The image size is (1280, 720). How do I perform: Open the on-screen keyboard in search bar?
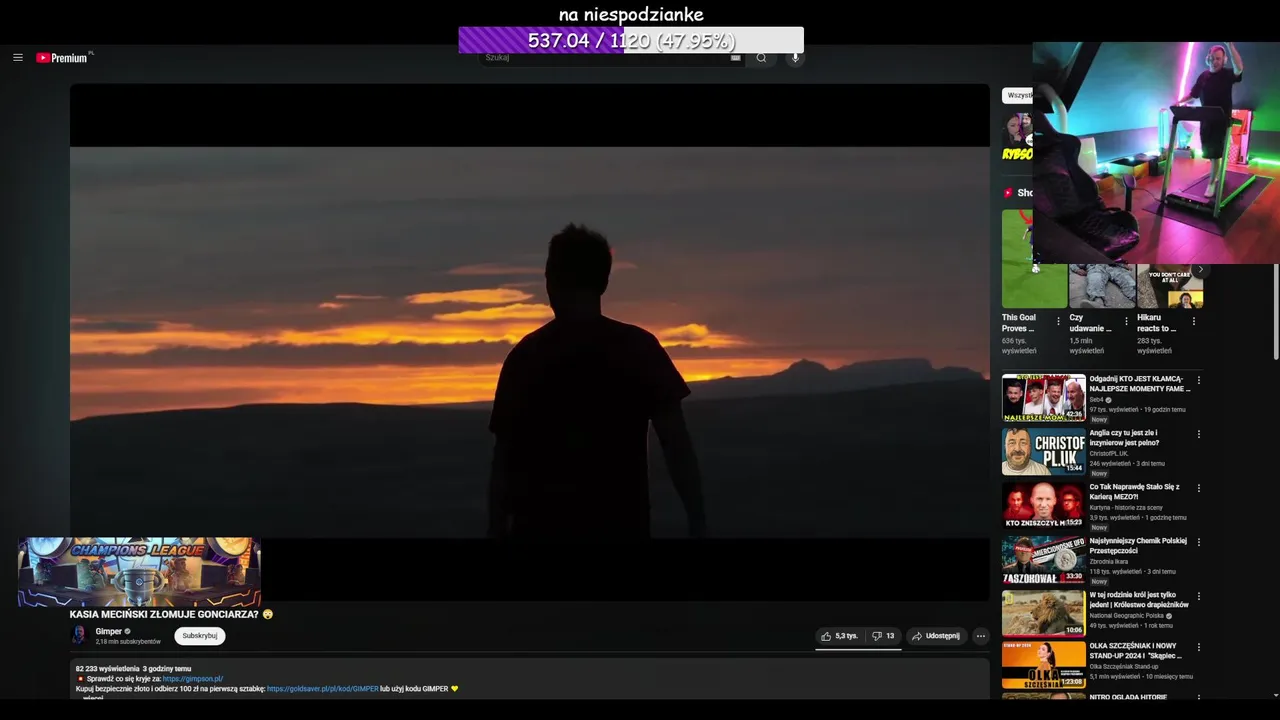pos(736,58)
